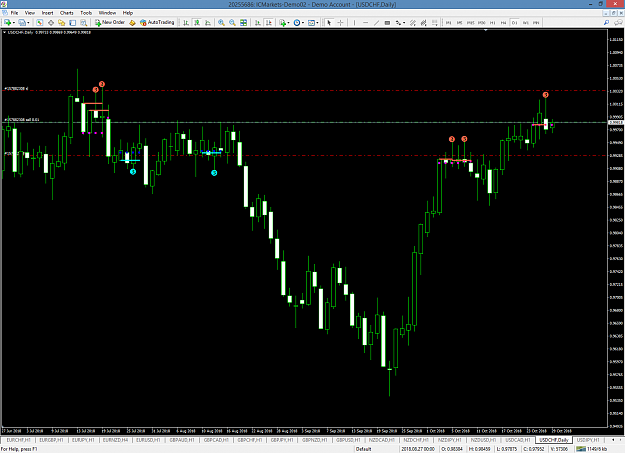Expand the Indicators dropdown arrow

[288, 23]
